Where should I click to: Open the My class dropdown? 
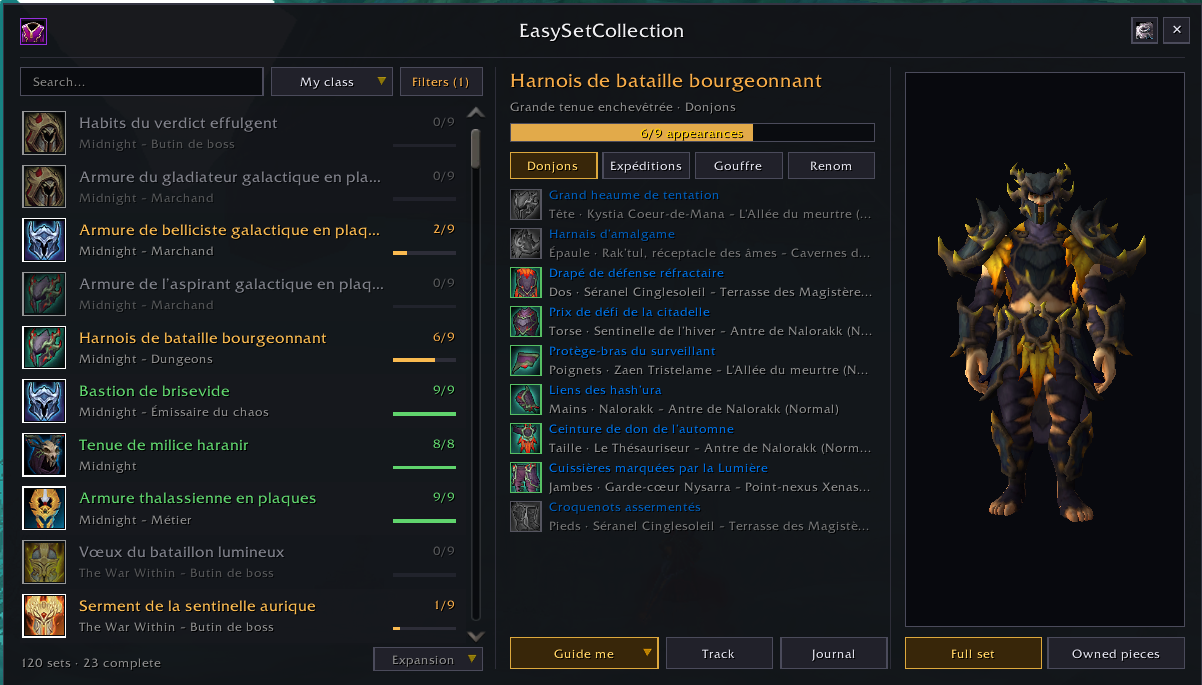(x=332, y=82)
